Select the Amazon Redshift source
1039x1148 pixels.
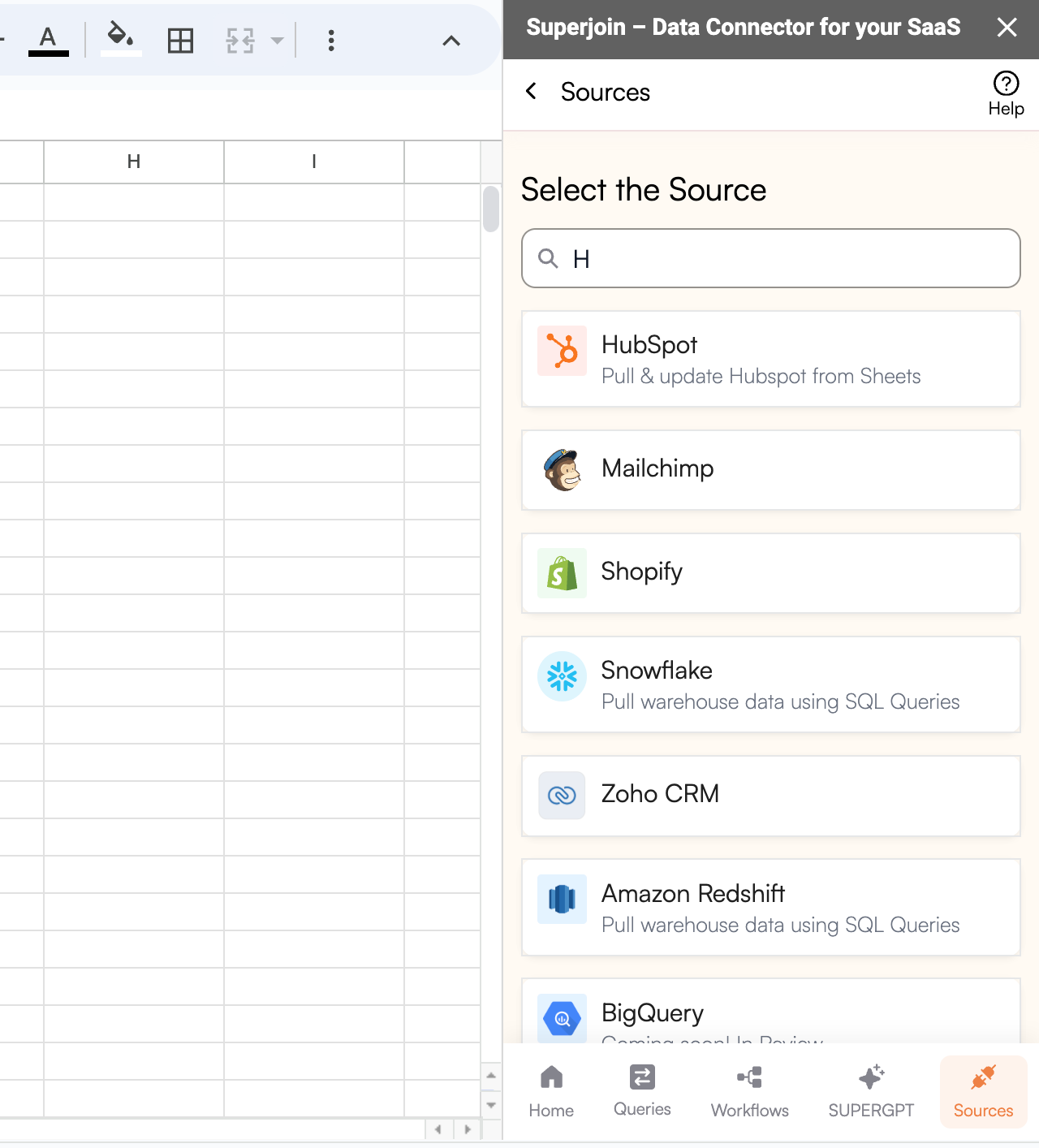tap(770, 907)
